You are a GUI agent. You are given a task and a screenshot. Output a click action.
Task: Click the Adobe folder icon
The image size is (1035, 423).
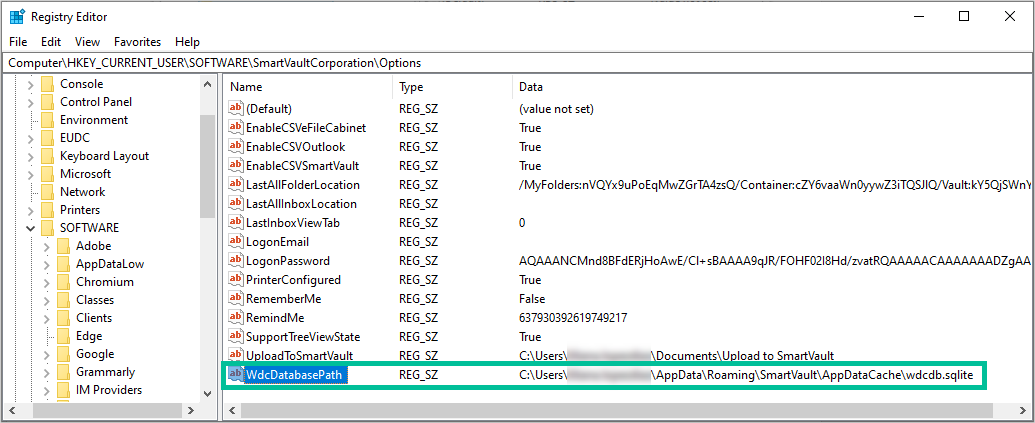[x=63, y=246]
